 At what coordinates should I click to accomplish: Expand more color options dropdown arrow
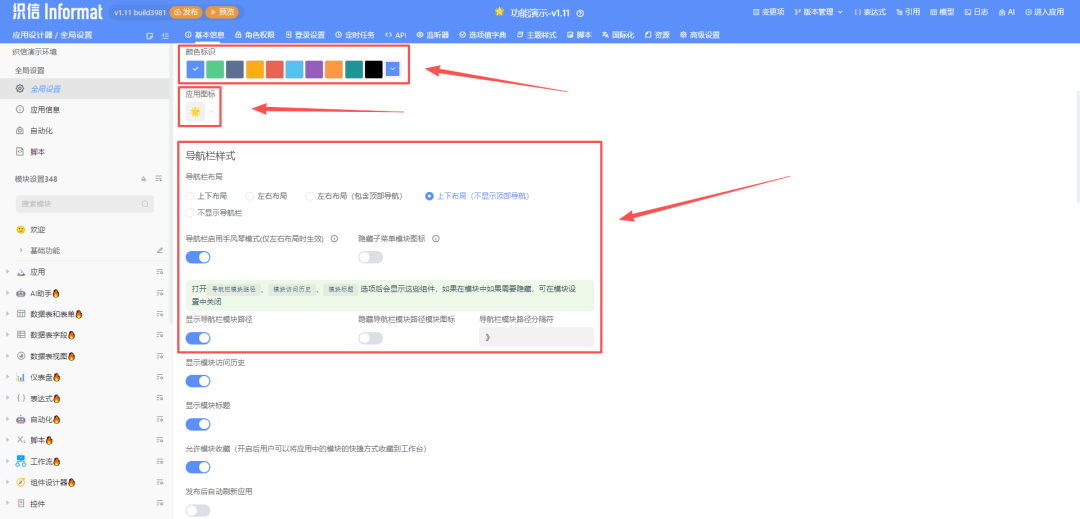coord(393,69)
